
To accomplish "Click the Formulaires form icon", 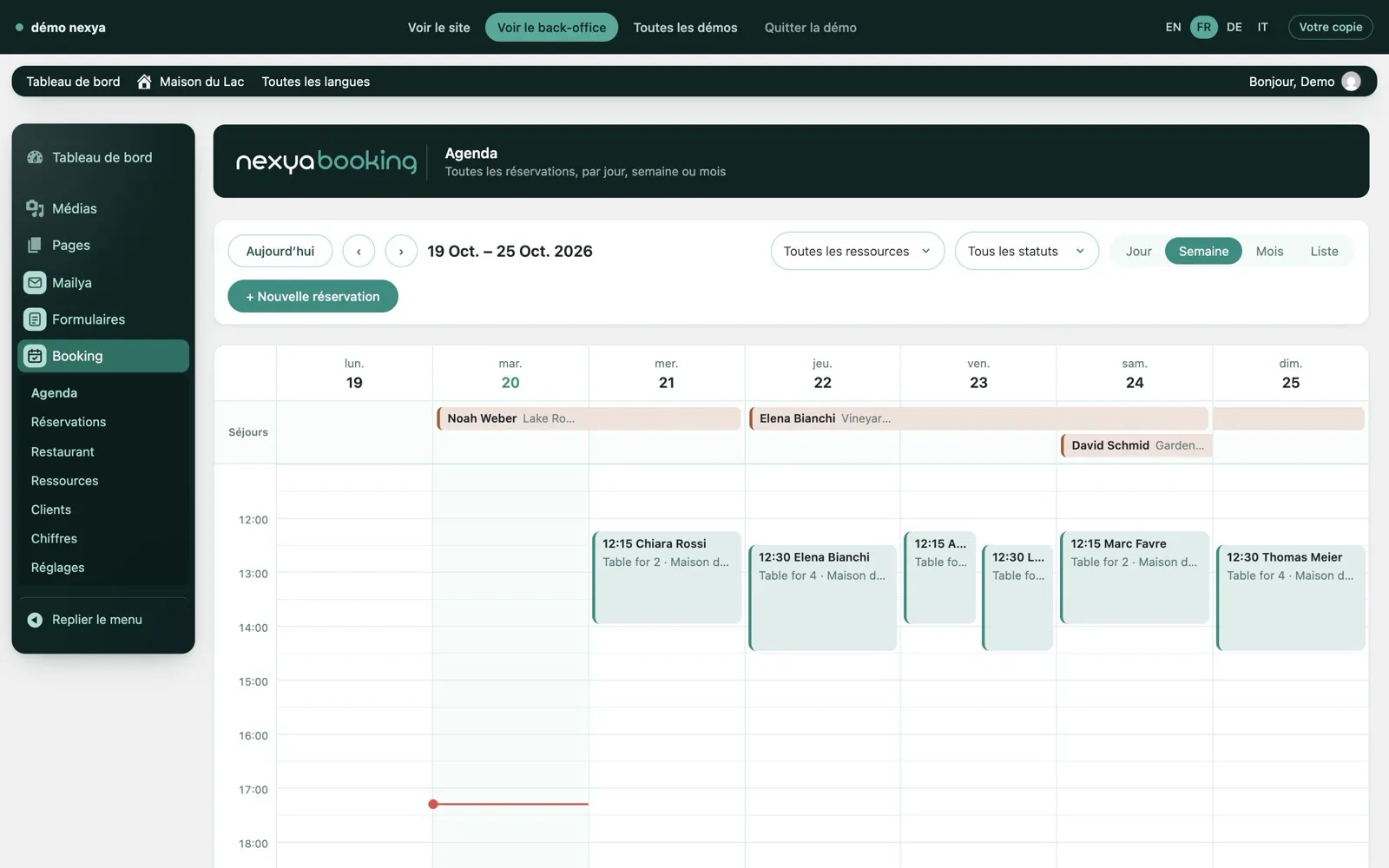I will click(35, 319).
